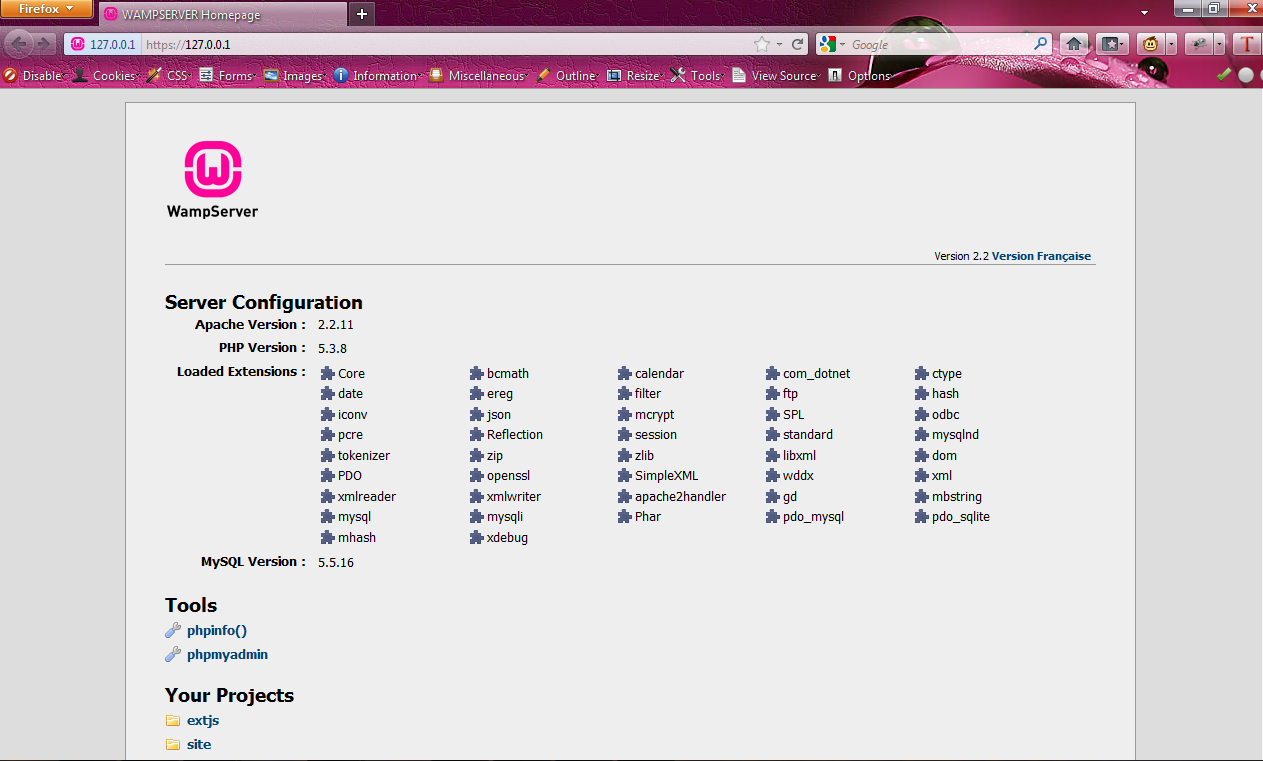Reload the current page

(x=798, y=44)
